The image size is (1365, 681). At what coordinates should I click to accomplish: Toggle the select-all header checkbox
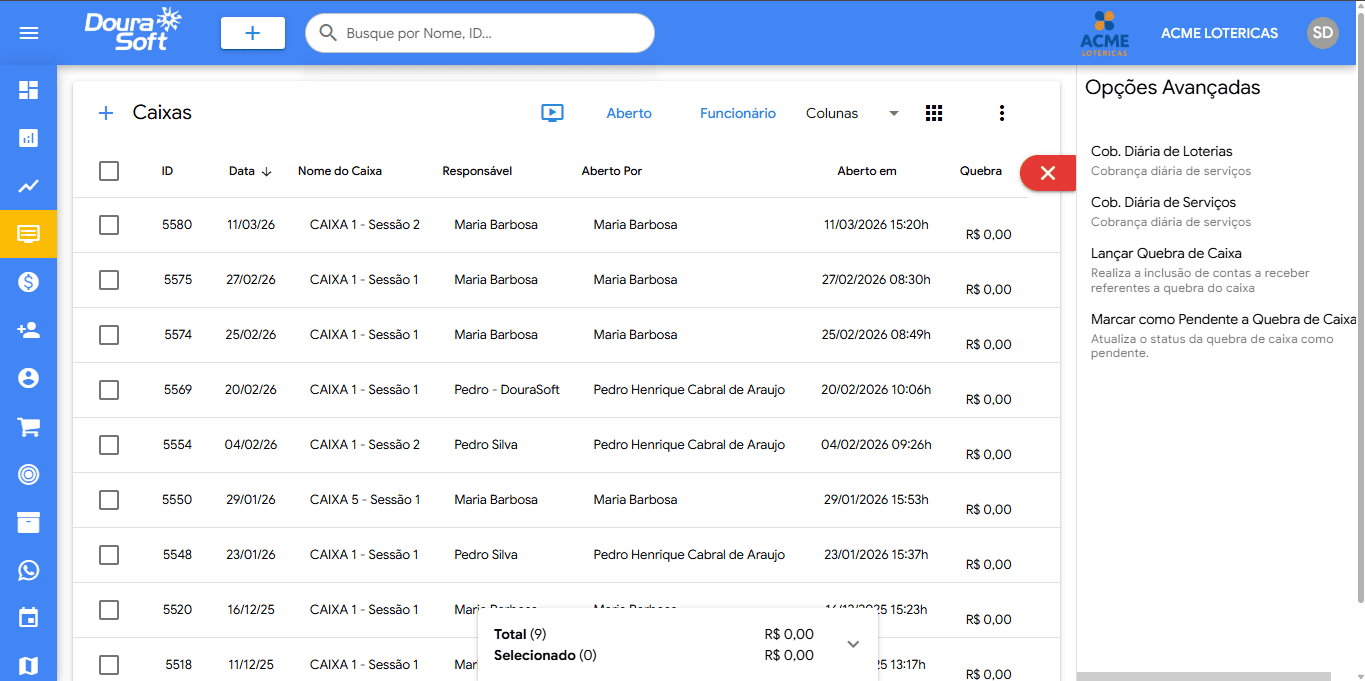click(x=109, y=171)
